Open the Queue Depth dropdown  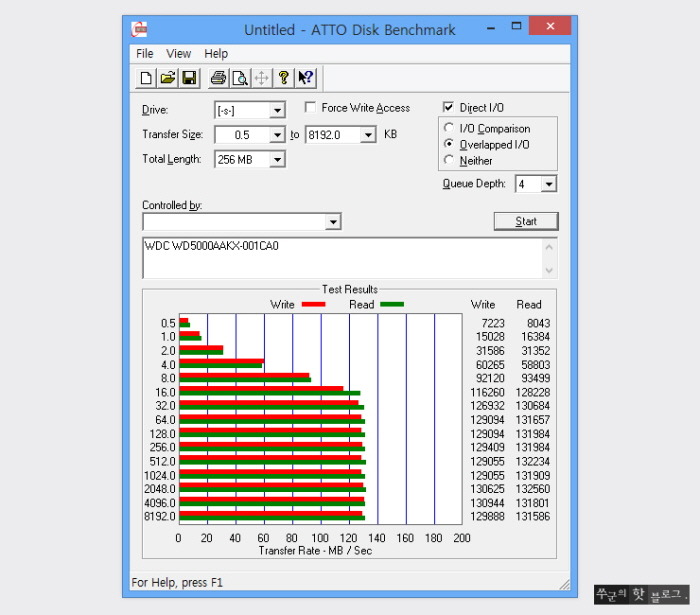point(549,184)
